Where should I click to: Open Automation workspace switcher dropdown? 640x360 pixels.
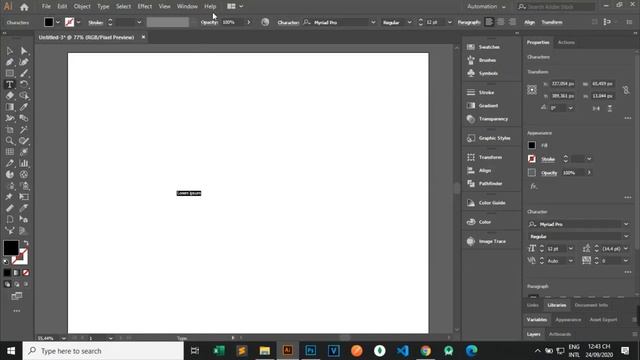(x=486, y=7)
